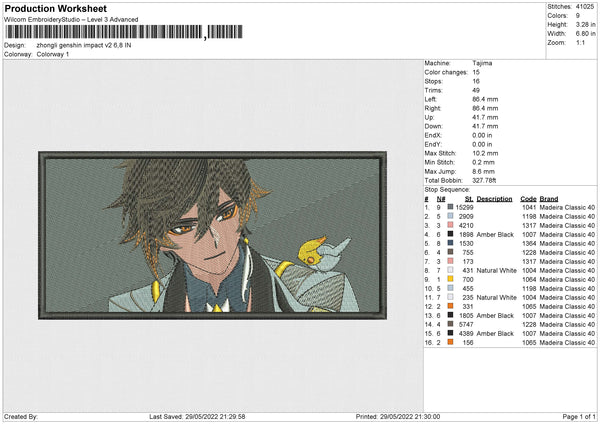
Task: Select the "Production Worksheet" title text
Action: click(x=55, y=8)
